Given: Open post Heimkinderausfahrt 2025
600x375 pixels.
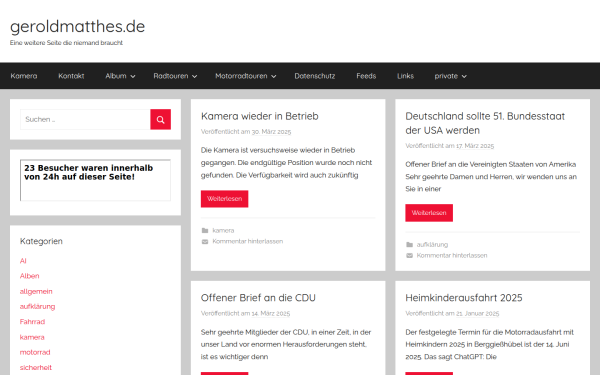Looking at the screenshot, I should (x=464, y=298).
